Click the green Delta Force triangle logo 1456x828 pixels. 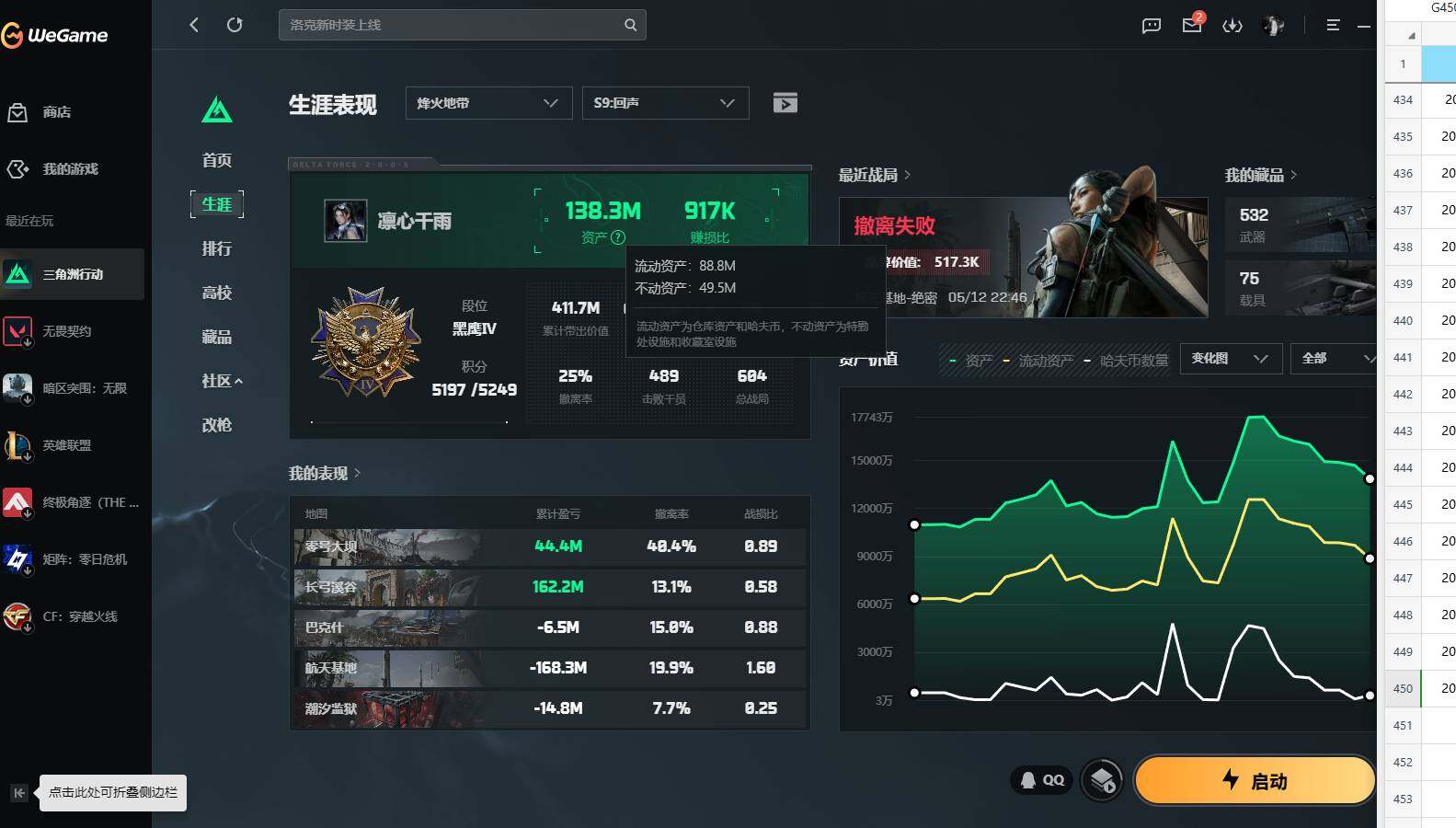217,110
